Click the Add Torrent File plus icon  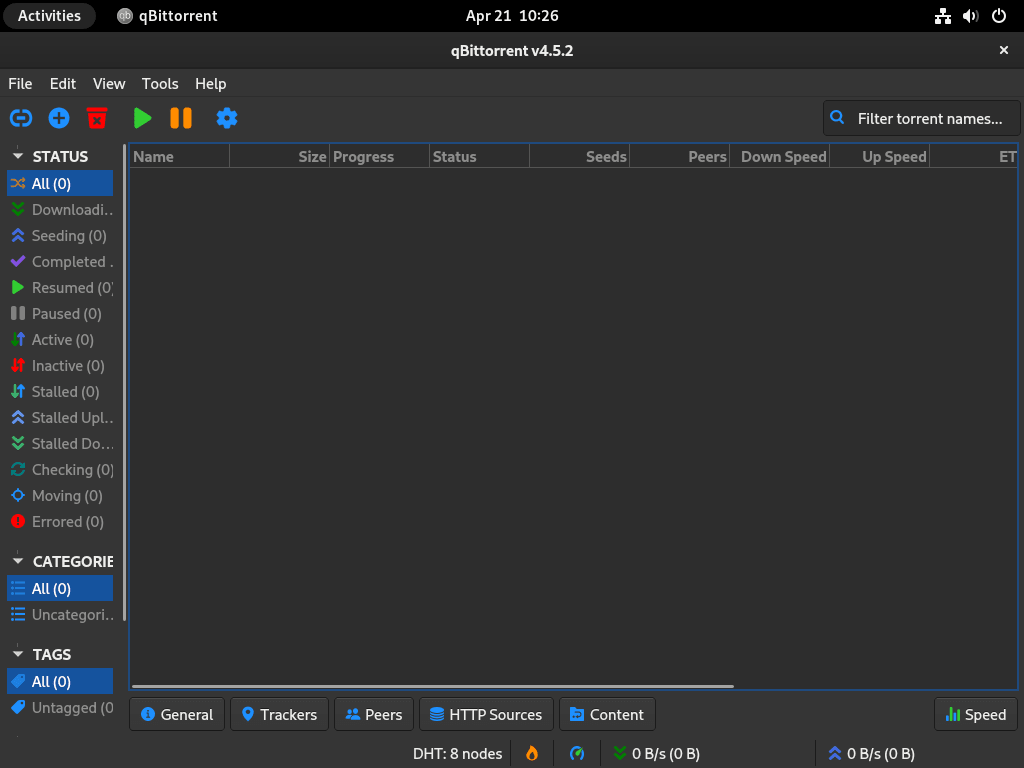[58, 118]
